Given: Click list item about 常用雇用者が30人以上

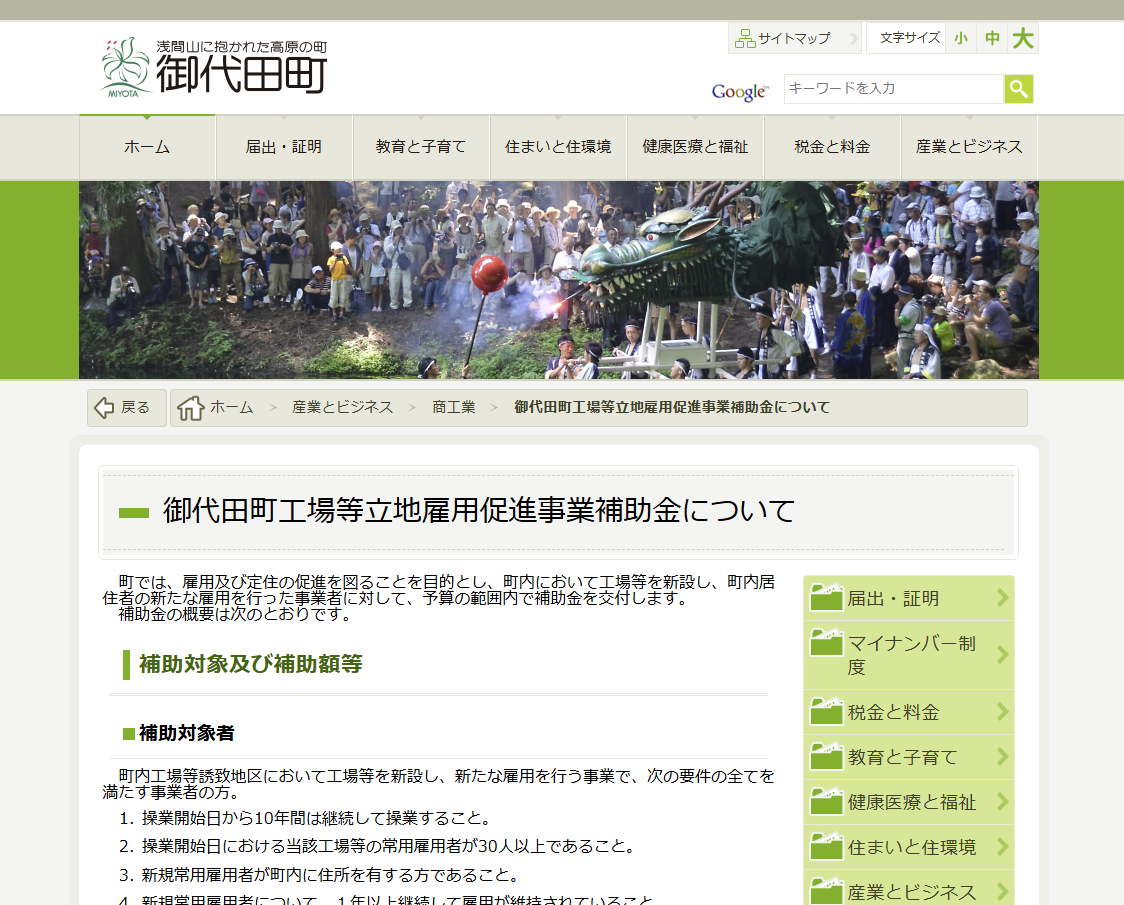Looking at the screenshot, I should point(389,846).
